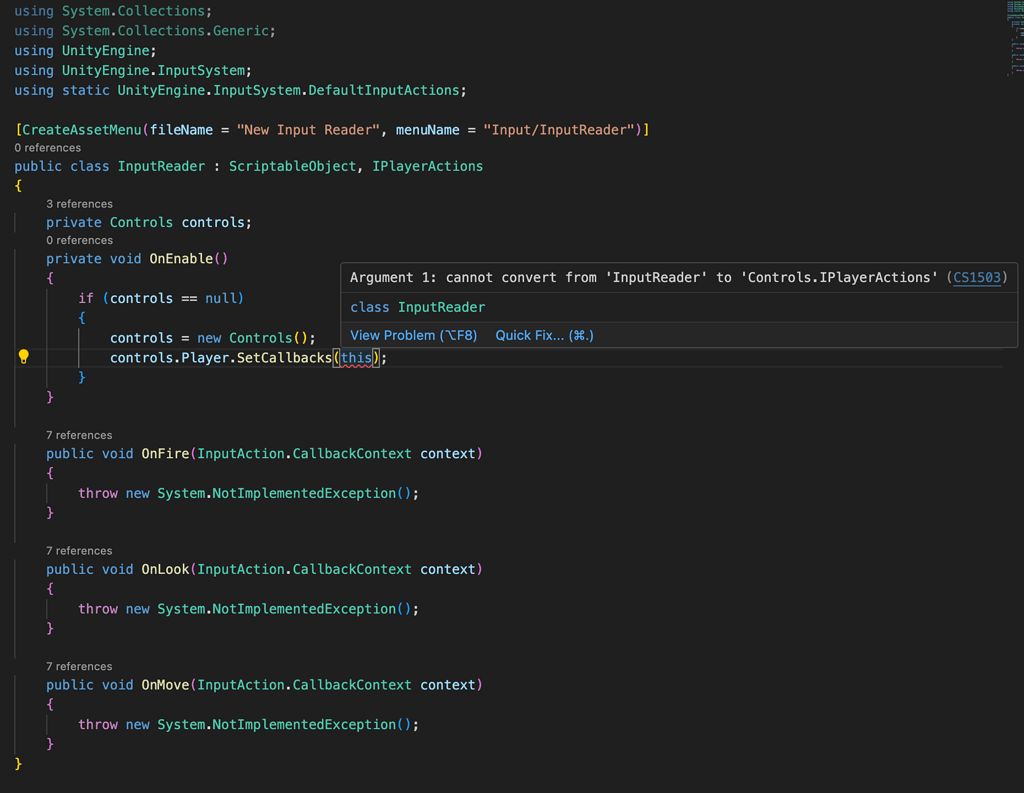Click the IPlayerActions interface name
This screenshot has width=1024, height=793.
point(427,166)
